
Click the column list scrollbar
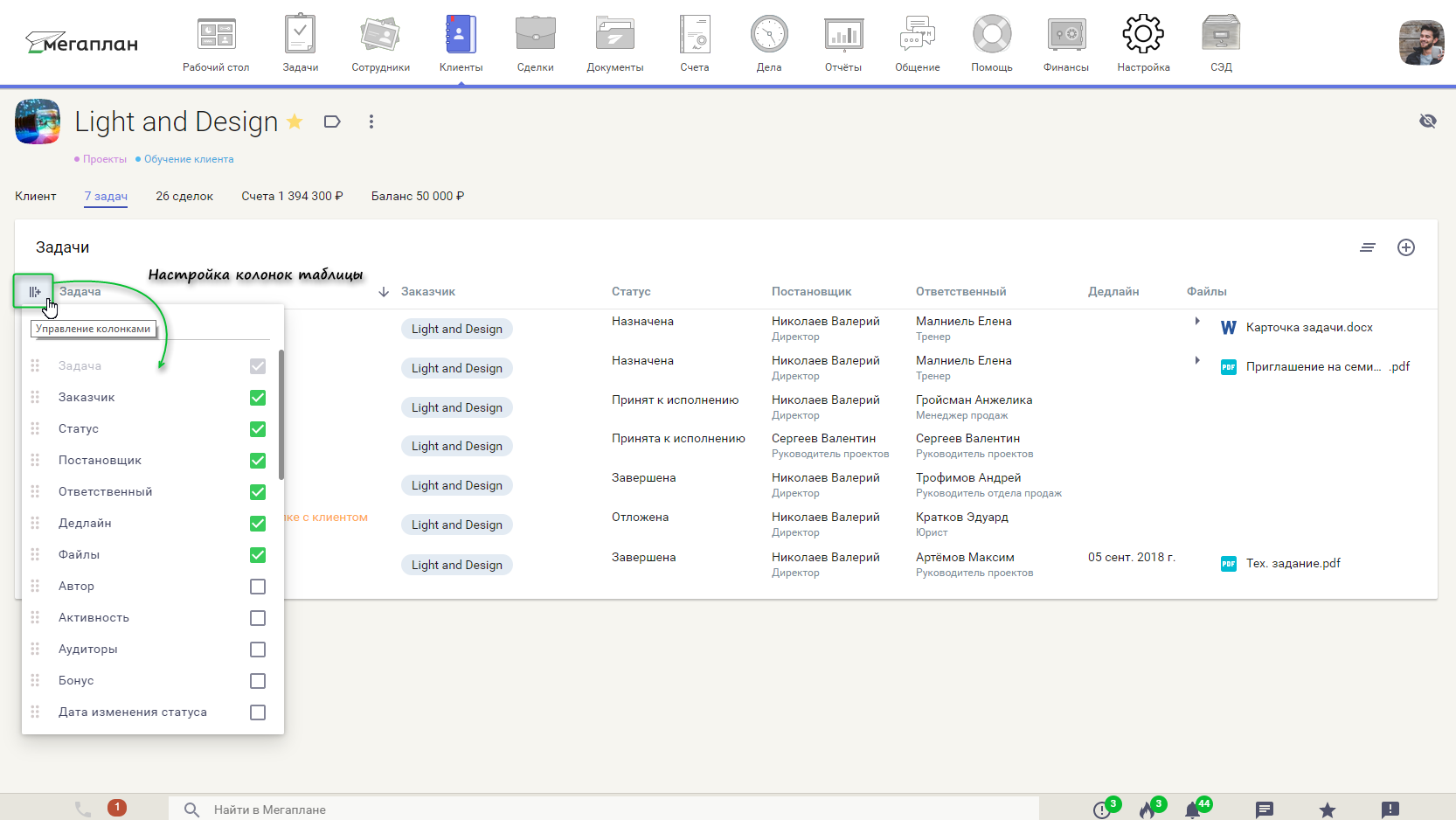281,414
